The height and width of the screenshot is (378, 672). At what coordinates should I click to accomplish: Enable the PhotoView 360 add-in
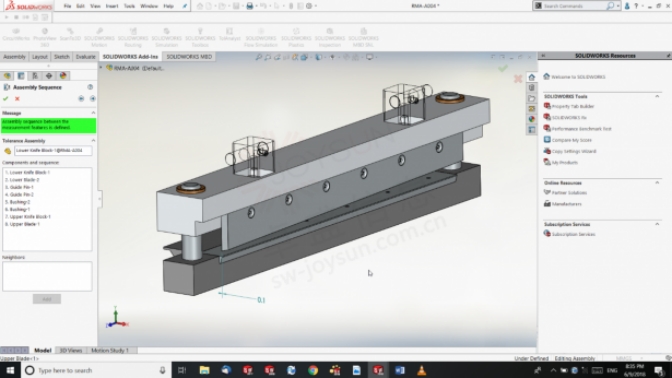click(x=45, y=38)
